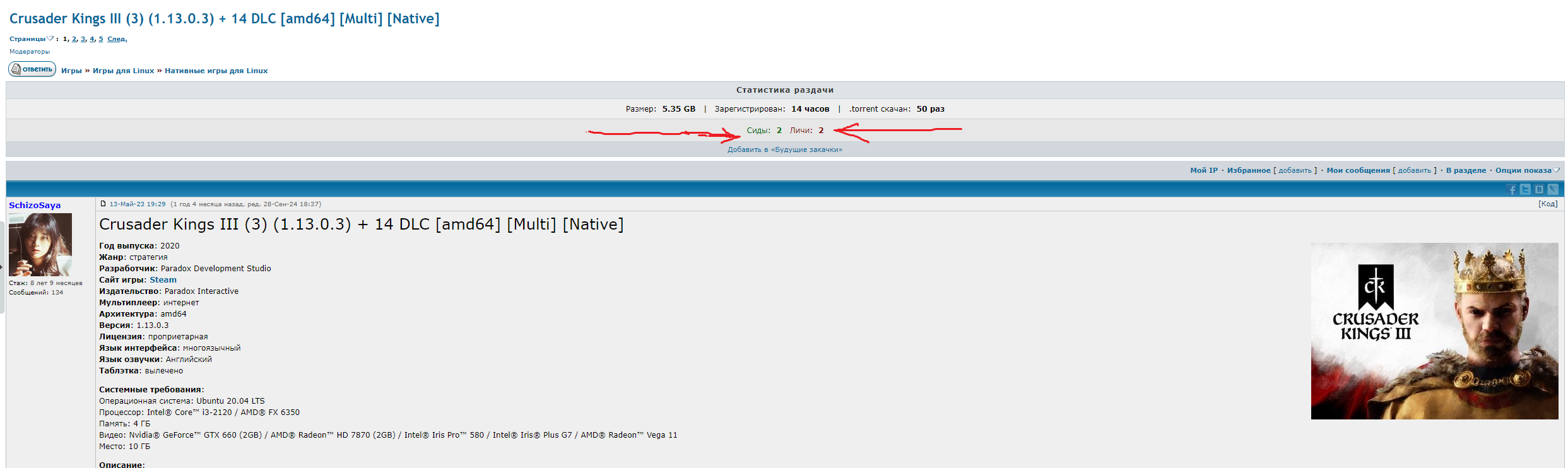Click the post icon before 13-Май-23 date
This screenshot has width=1568, height=468.
[103, 204]
